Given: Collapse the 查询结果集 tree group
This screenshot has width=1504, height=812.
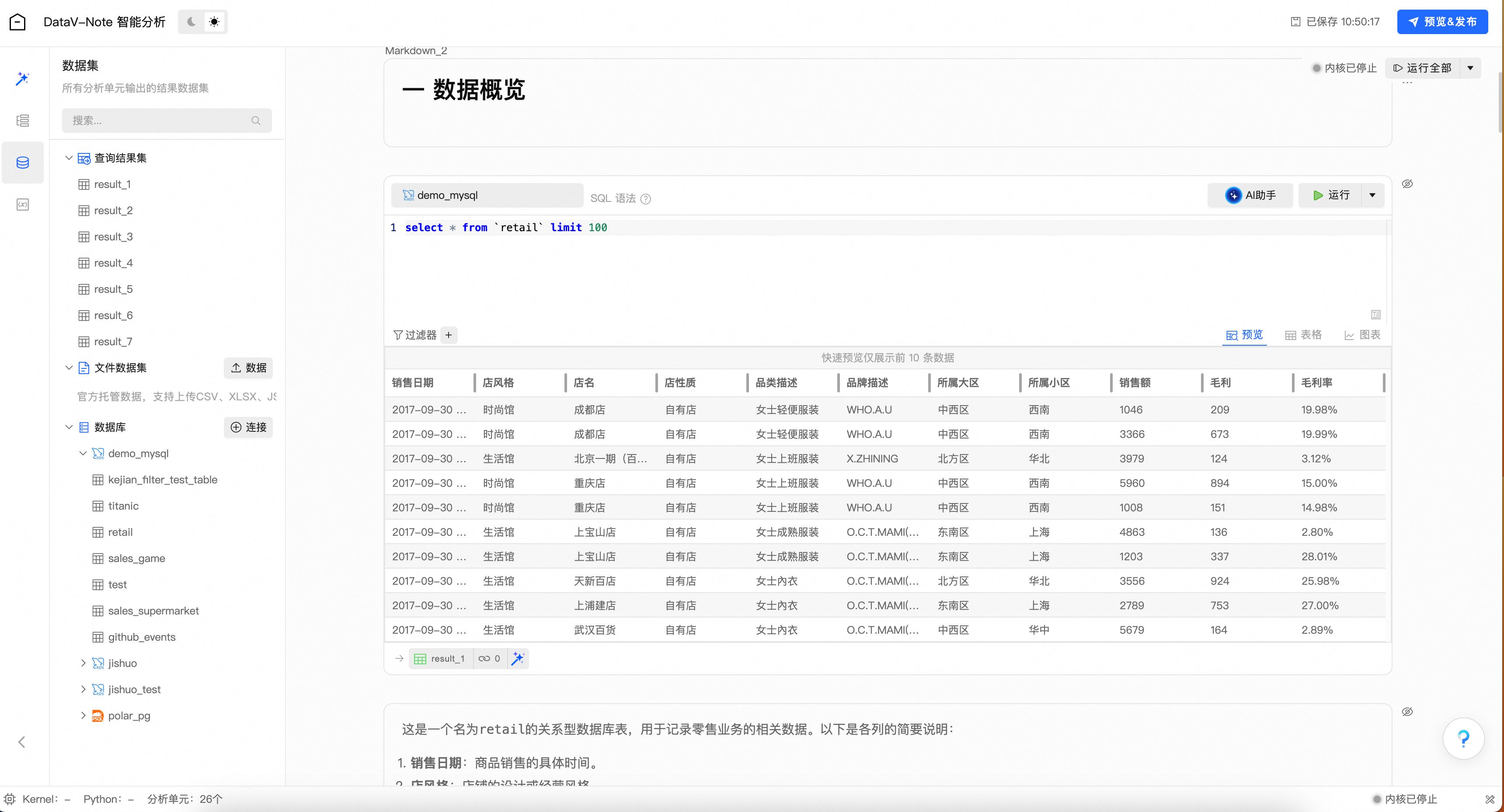Looking at the screenshot, I should pos(69,158).
